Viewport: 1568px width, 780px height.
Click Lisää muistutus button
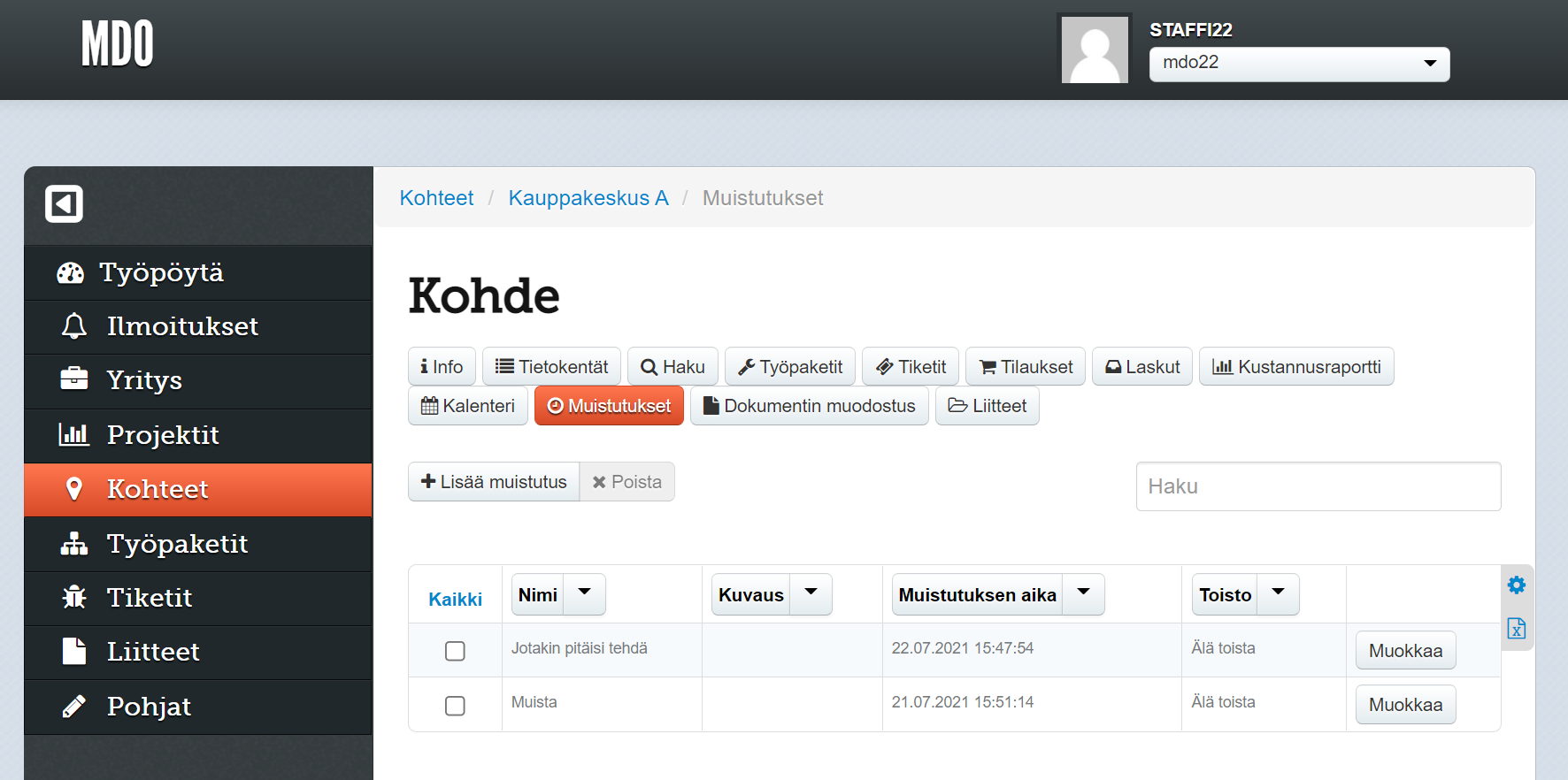(x=494, y=481)
